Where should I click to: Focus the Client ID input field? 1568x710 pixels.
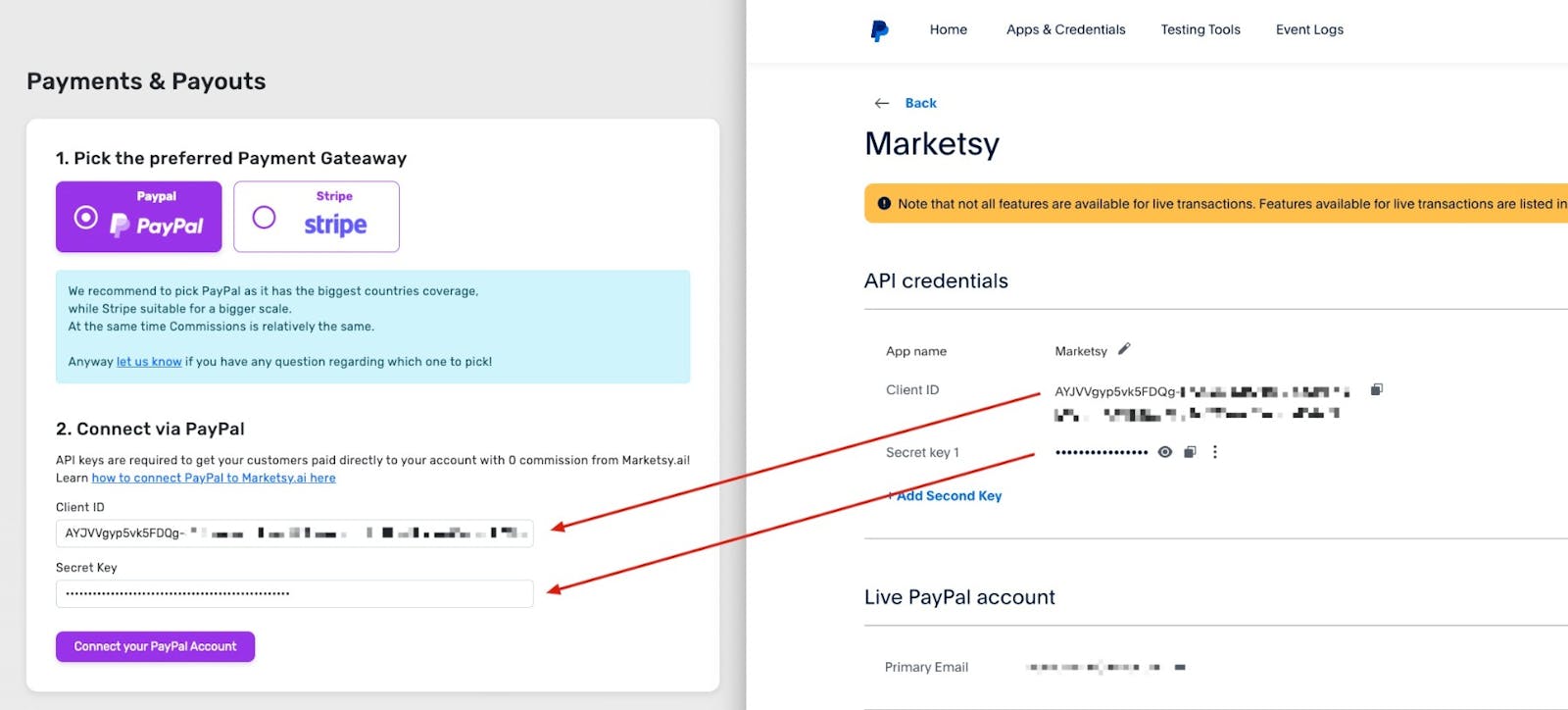click(x=294, y=533)
